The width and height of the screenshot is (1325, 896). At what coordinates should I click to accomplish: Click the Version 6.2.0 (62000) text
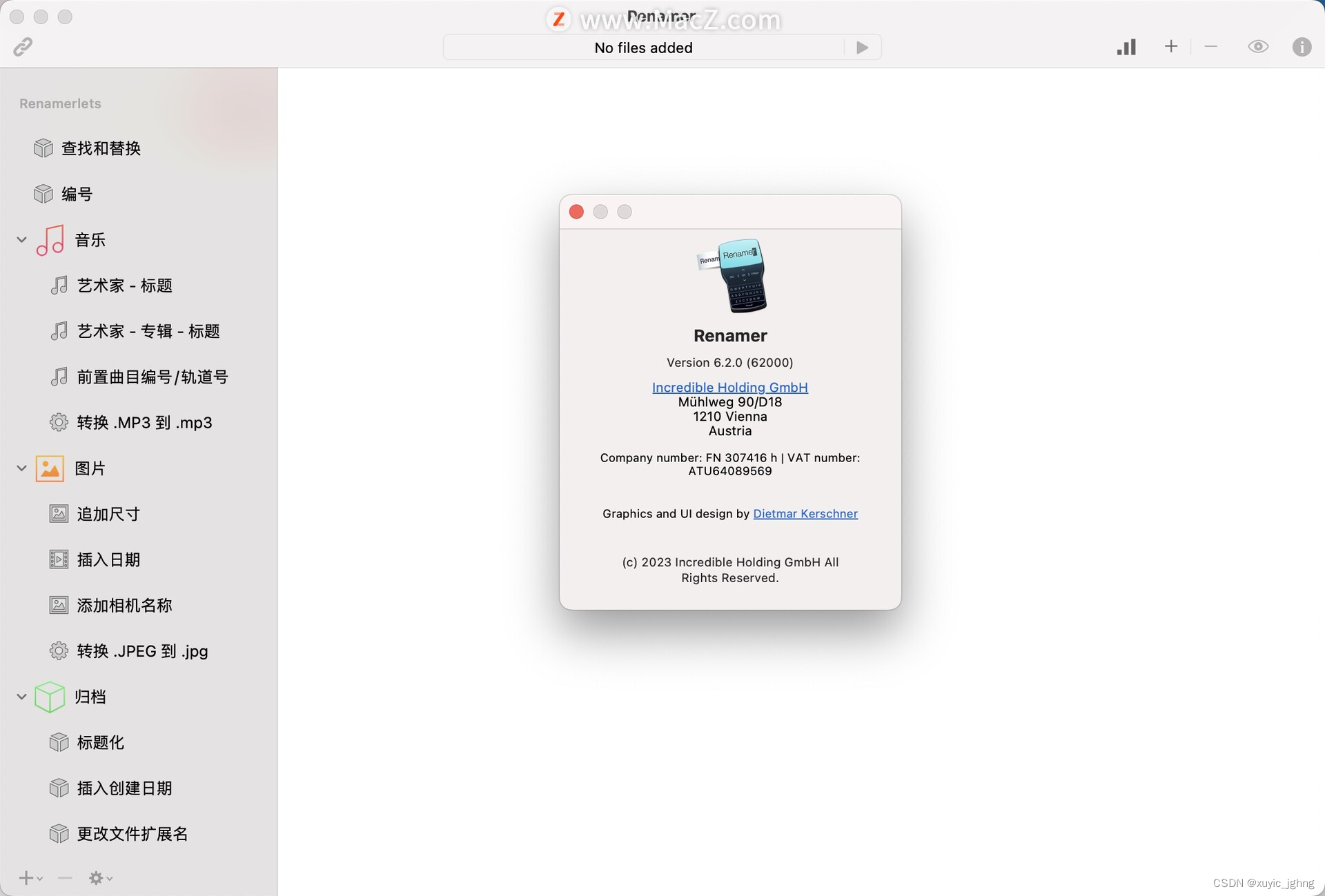pos(730,362)
